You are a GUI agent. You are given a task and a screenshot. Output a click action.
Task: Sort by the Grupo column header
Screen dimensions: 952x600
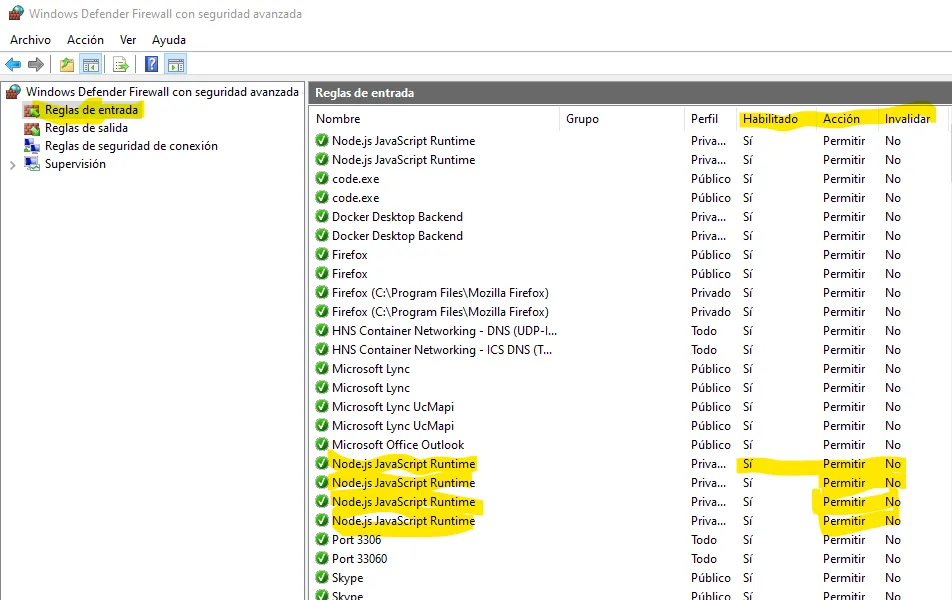582,119
